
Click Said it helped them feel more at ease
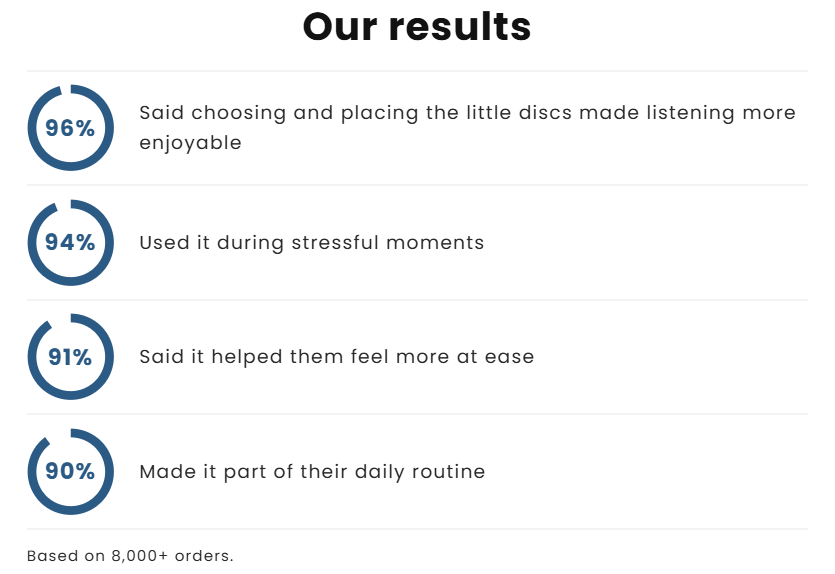pos(337,357)
